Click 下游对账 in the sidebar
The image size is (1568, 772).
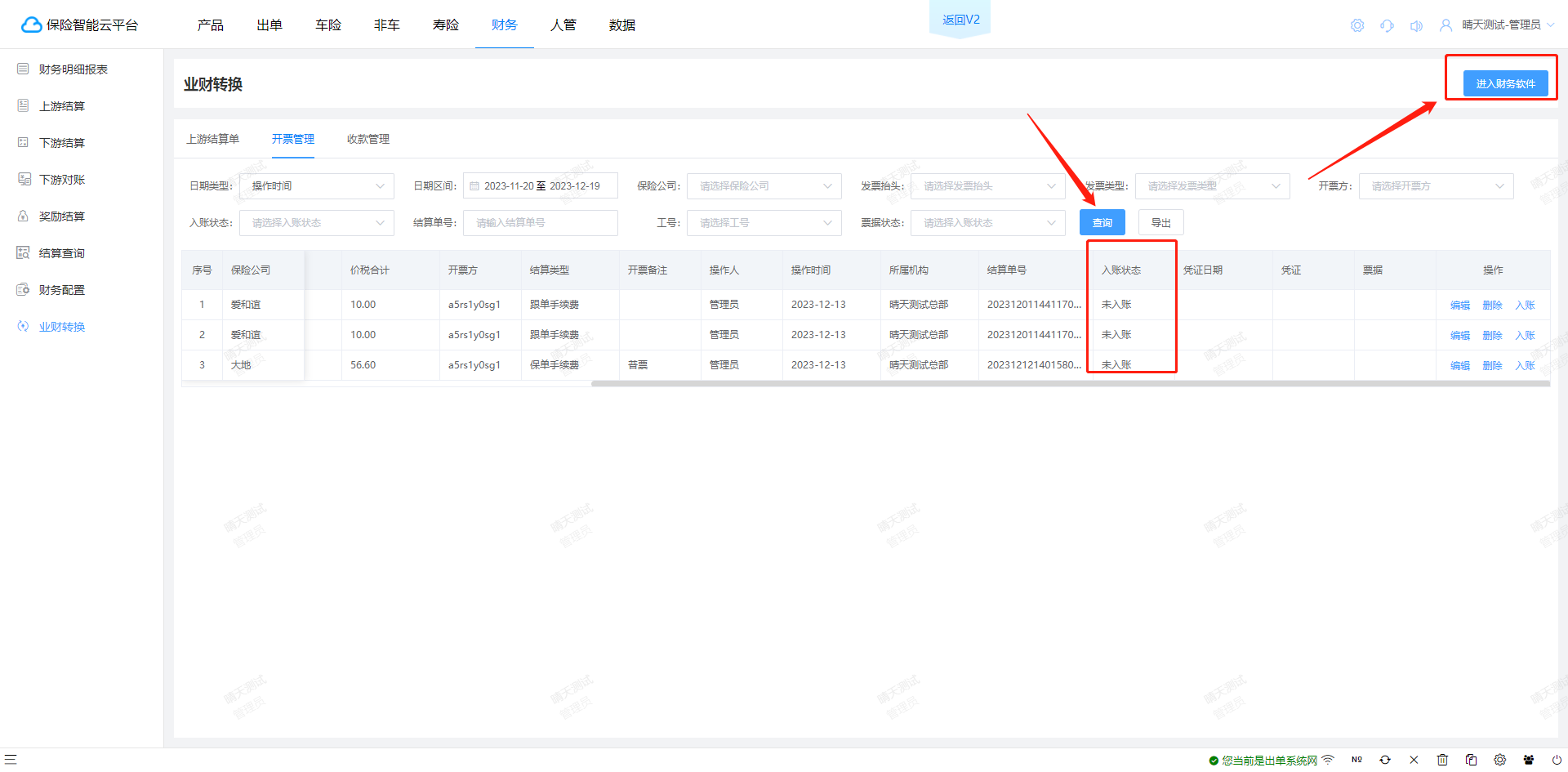point(62,180)
